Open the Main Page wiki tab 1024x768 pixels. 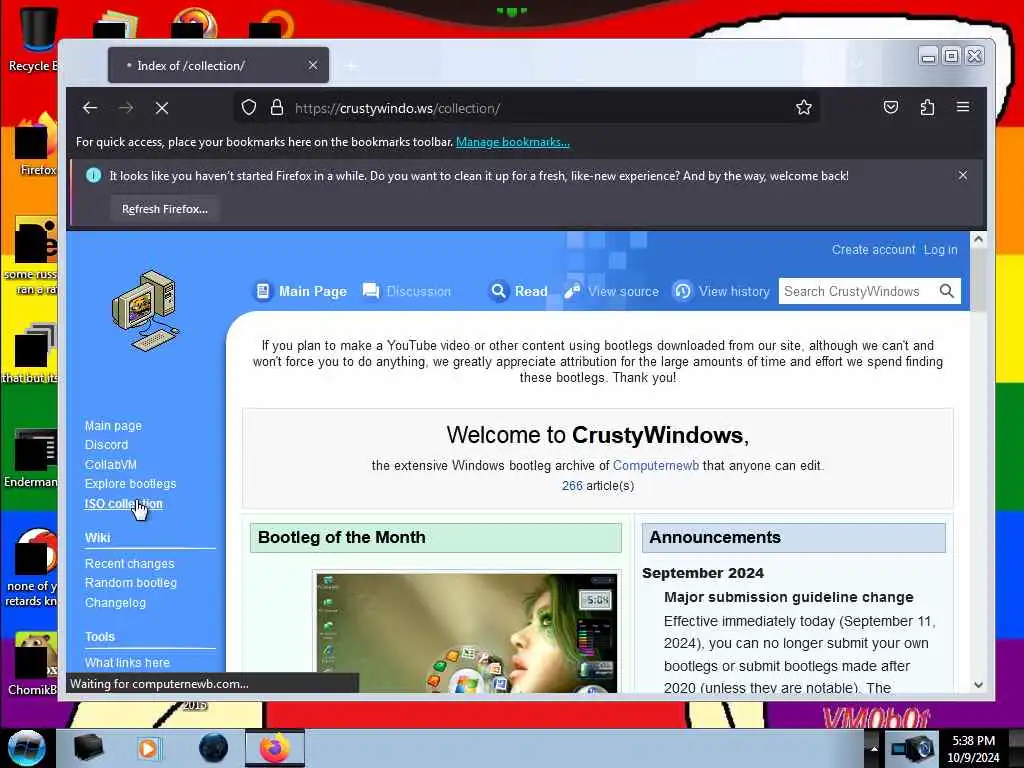pos(301,291)
